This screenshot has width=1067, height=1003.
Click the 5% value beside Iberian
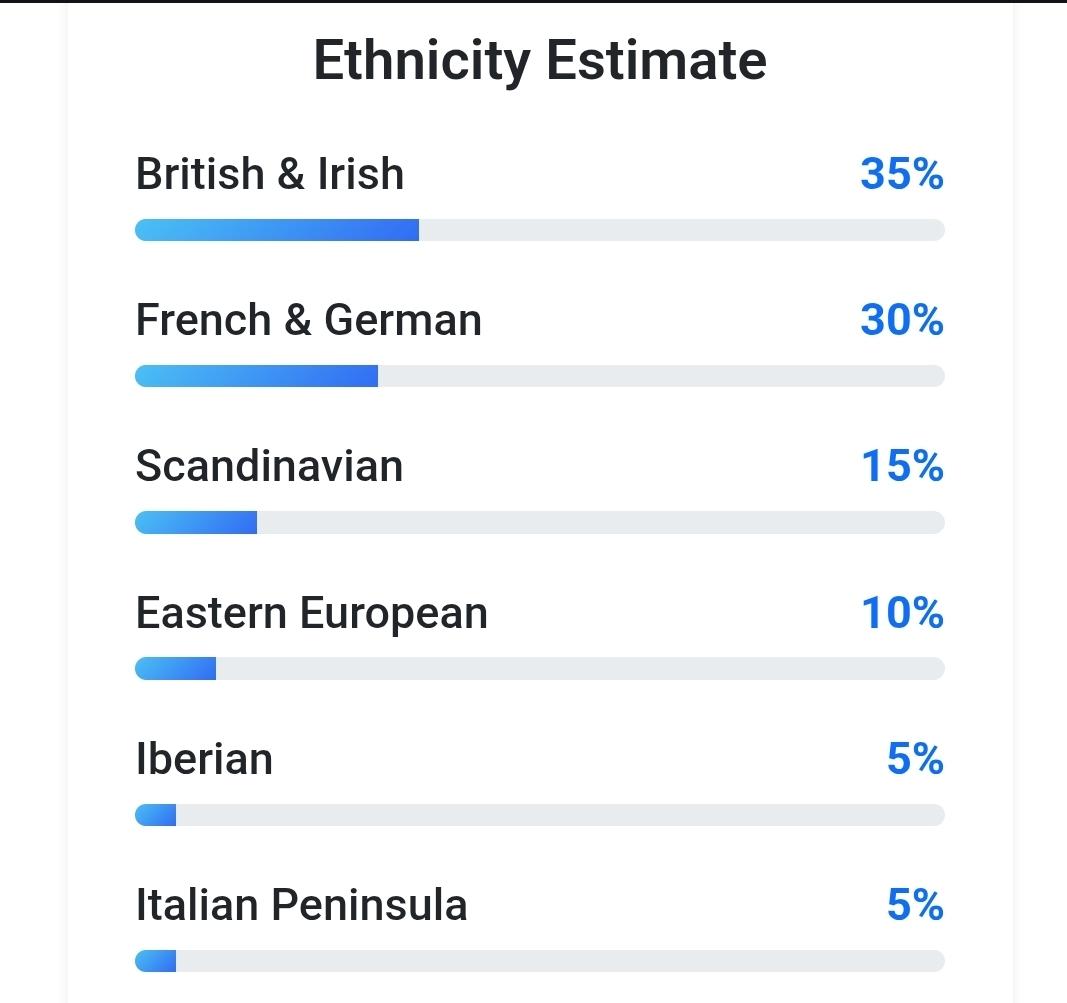point(914,759)
